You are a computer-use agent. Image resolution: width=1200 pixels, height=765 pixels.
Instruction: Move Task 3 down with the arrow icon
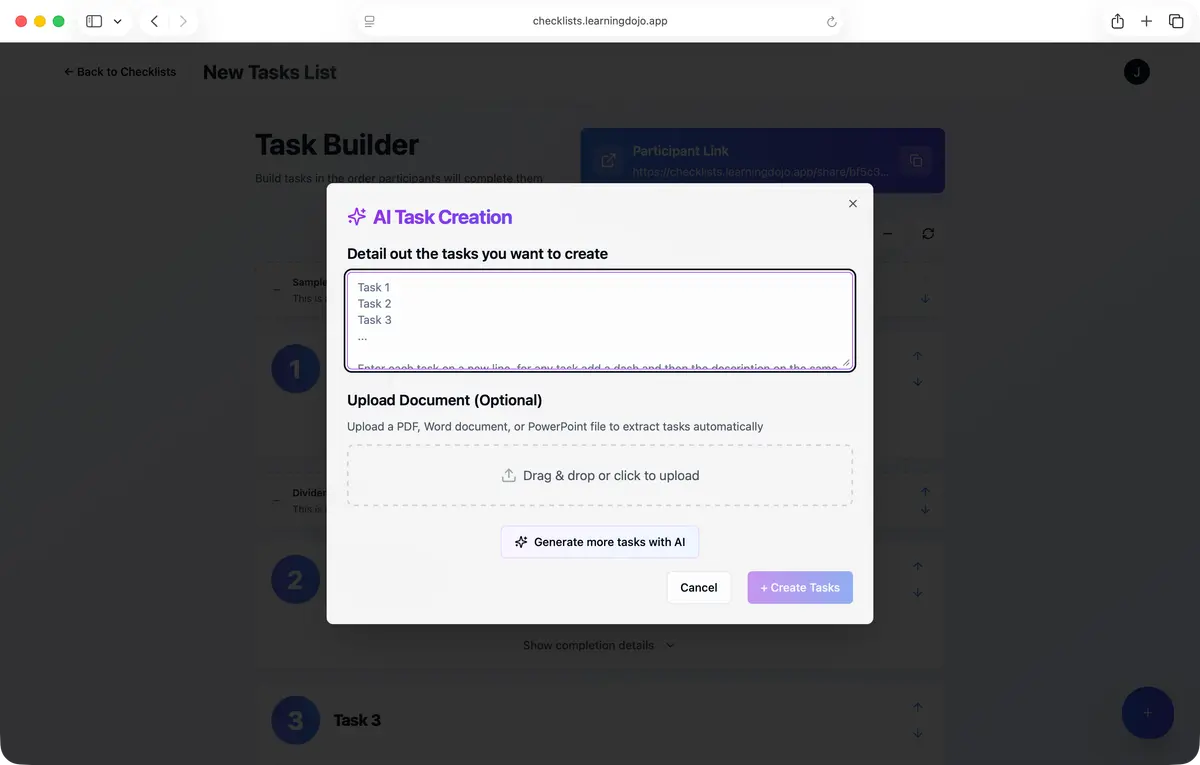coord(917,733)
